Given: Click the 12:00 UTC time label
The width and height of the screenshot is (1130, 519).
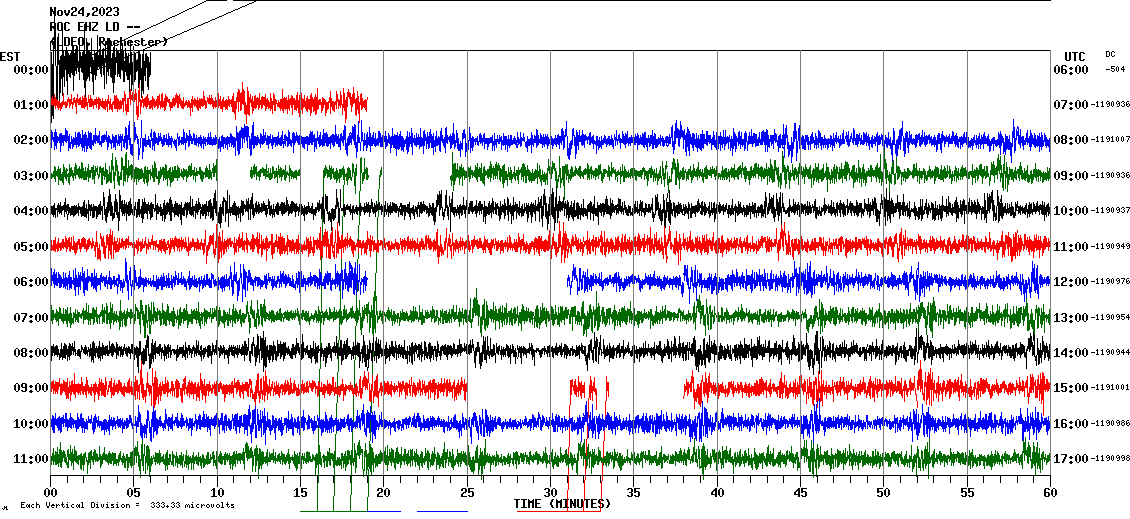Looking at the screenshot, I should pos(1070,282).
